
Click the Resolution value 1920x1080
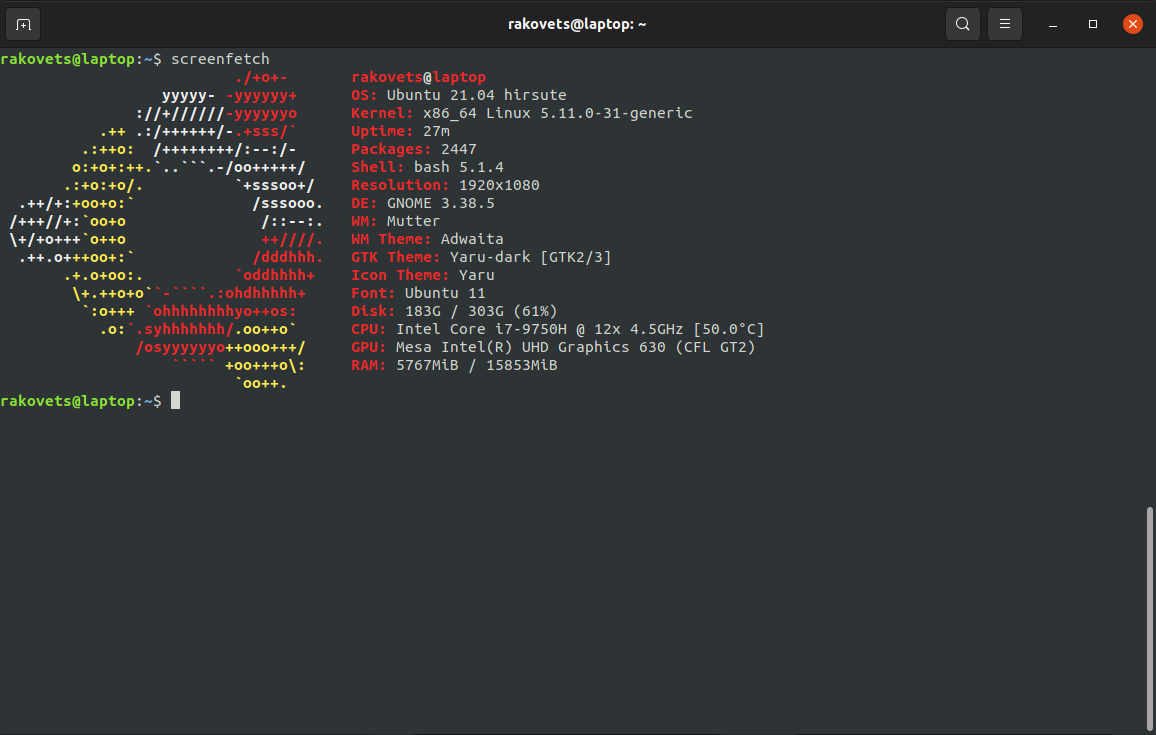[x=499, y=185]
